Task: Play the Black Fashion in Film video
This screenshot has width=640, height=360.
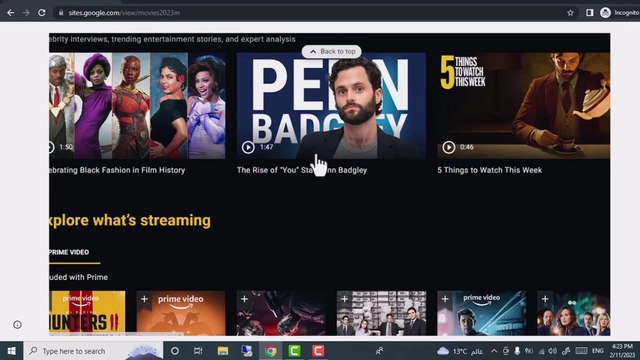Action: click(x=51, y=147)
